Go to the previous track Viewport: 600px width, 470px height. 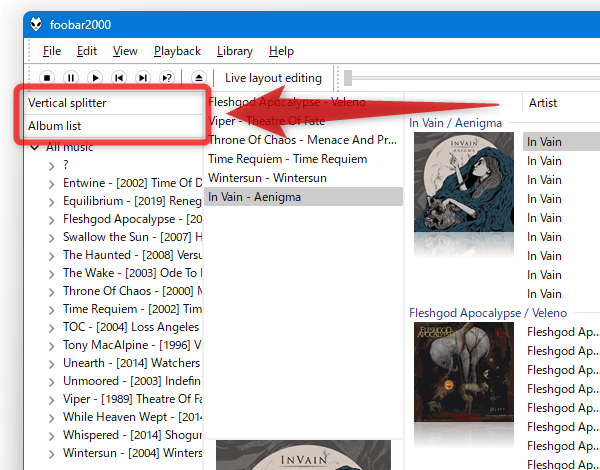(119, 78)
